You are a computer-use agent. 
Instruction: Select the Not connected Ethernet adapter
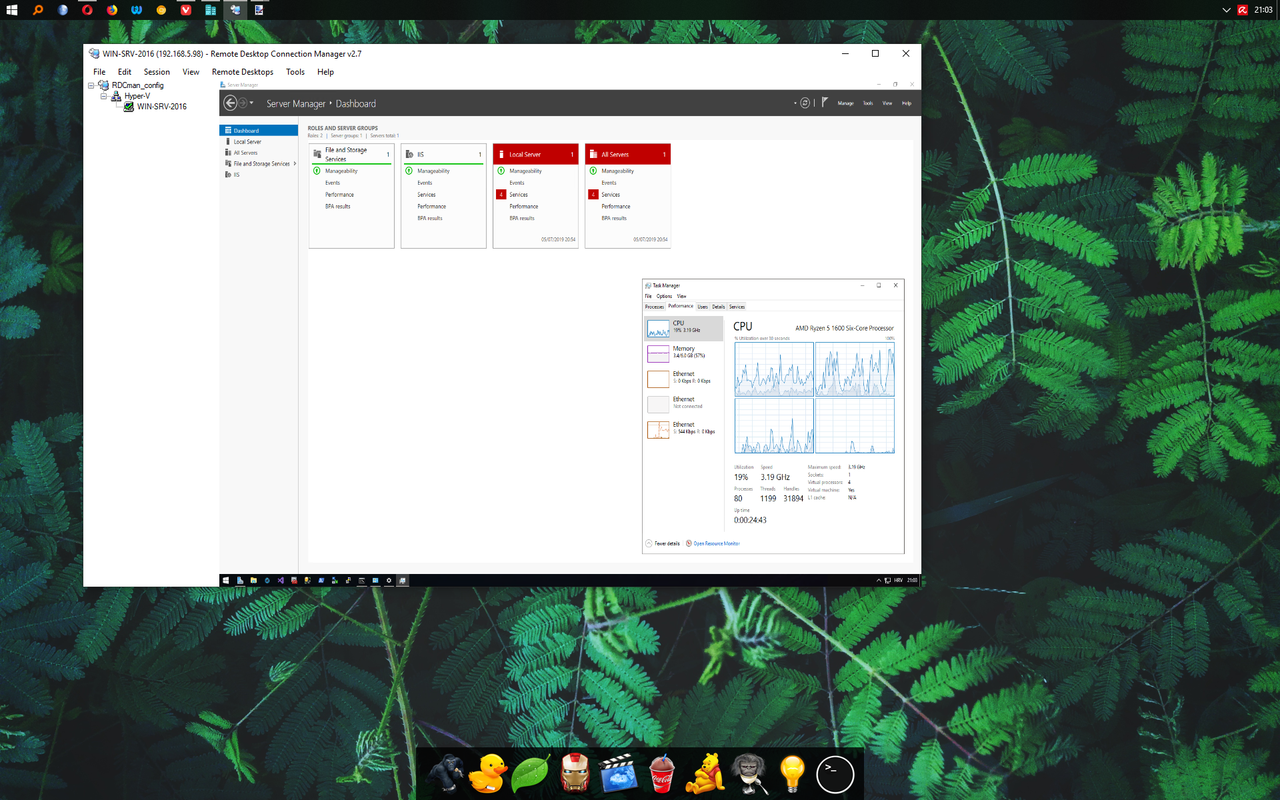click(x=684, y=403)
